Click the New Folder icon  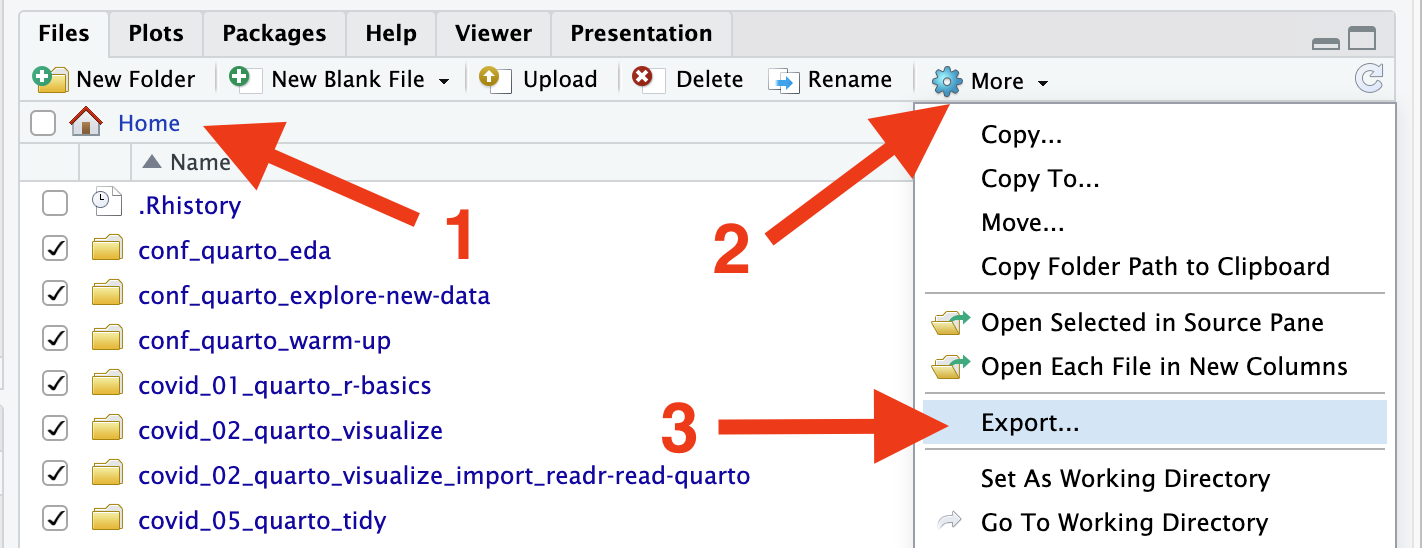click(50, 79)
